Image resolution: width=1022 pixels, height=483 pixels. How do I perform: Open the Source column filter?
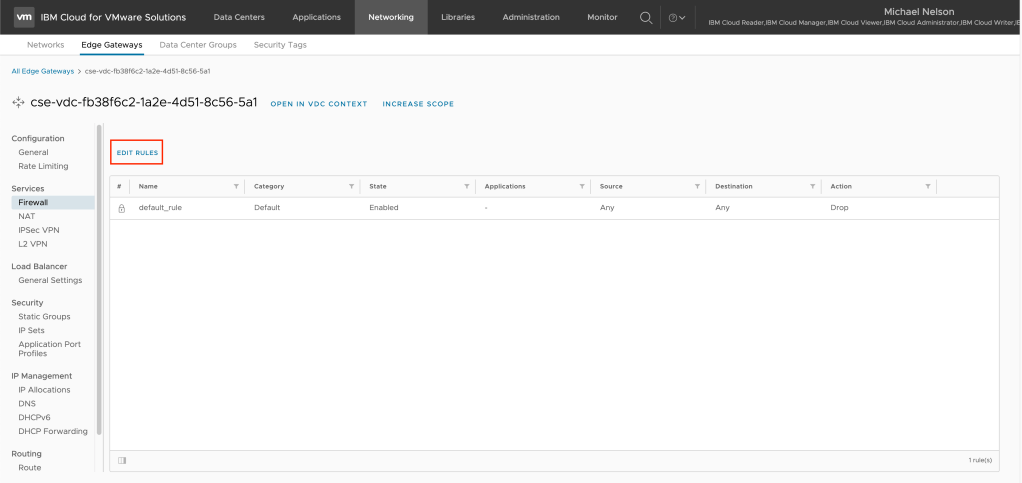(697, 186)
